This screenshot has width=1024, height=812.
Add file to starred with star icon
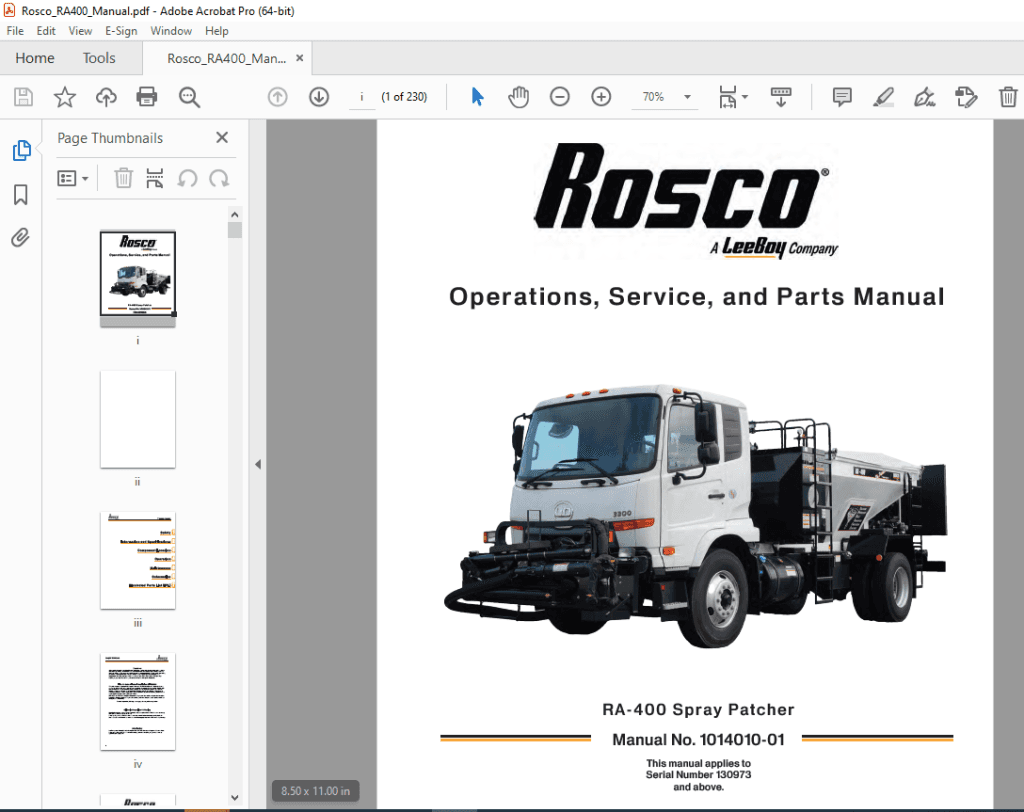pyautogui.click(x=65, y=97)
